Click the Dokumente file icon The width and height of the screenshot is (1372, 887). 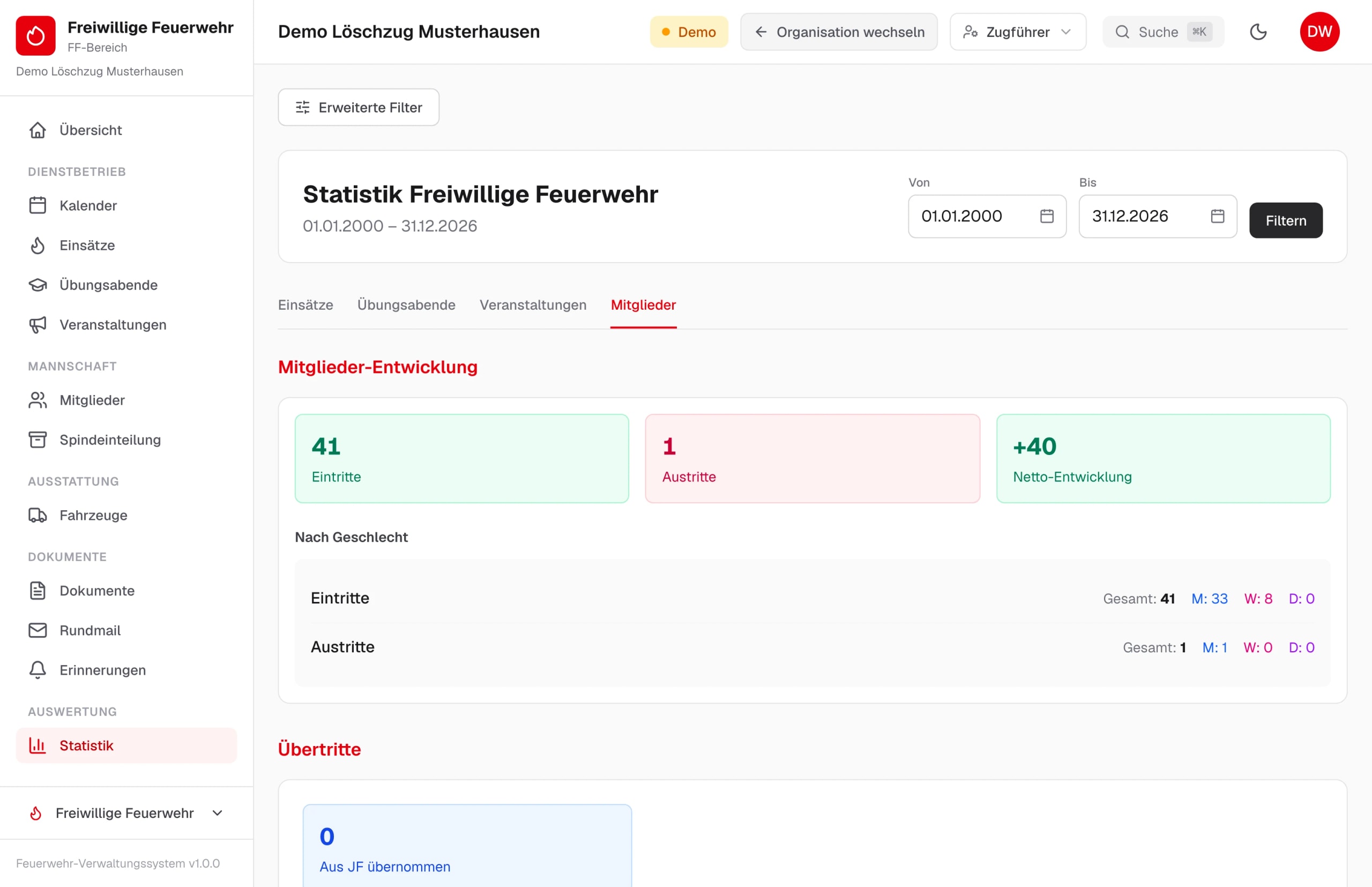pos(38,591)
